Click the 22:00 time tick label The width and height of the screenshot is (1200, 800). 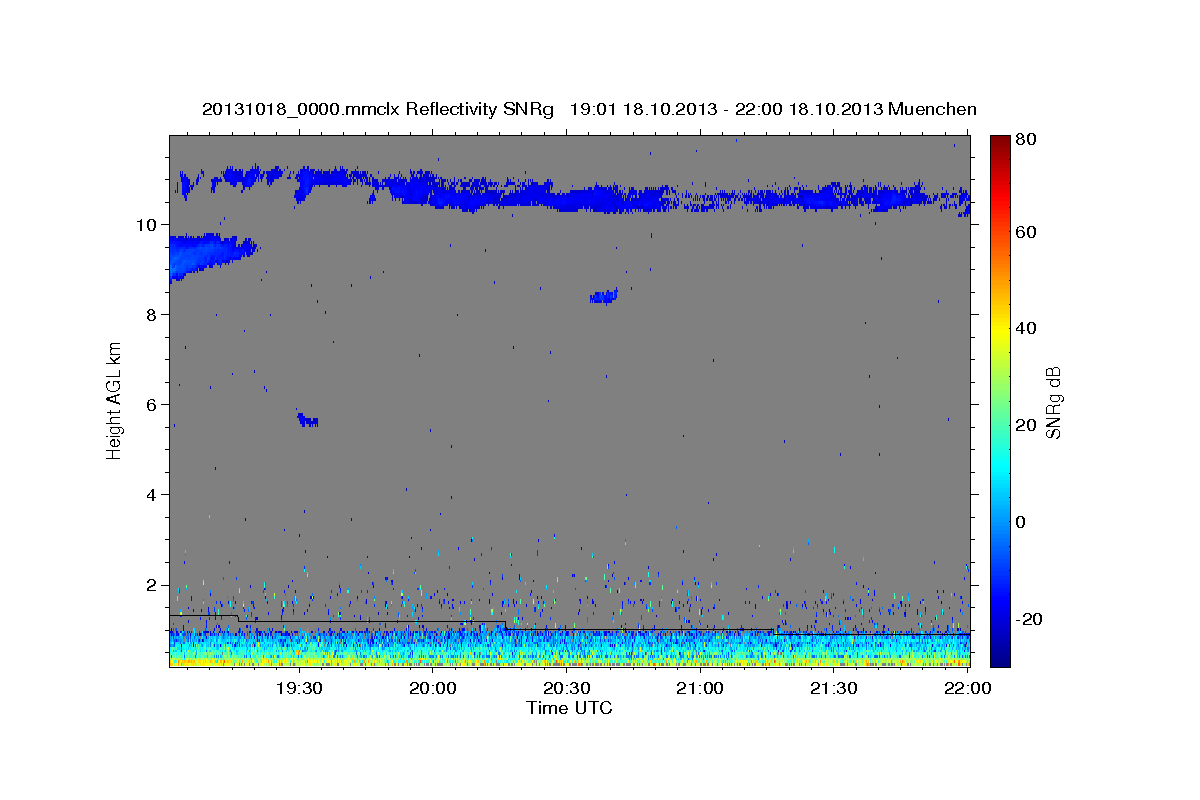[967, 689]
